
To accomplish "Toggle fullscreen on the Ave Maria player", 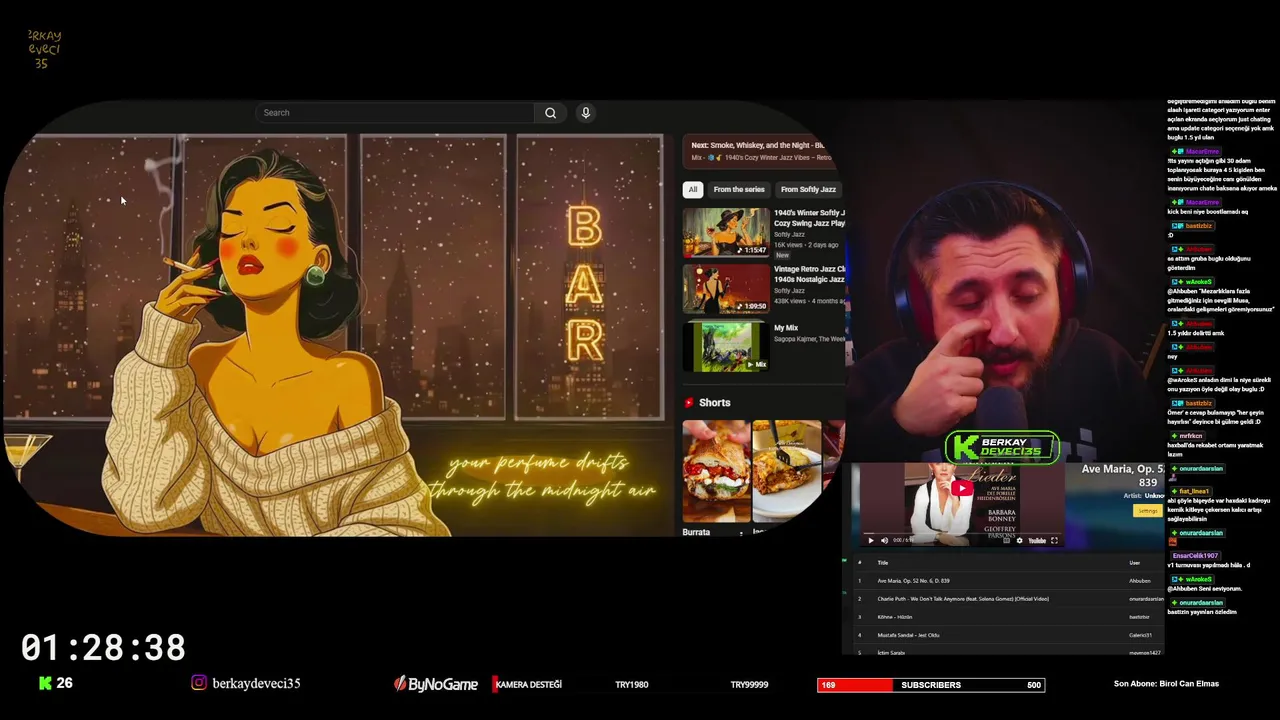I will (x=1054, y=540).
